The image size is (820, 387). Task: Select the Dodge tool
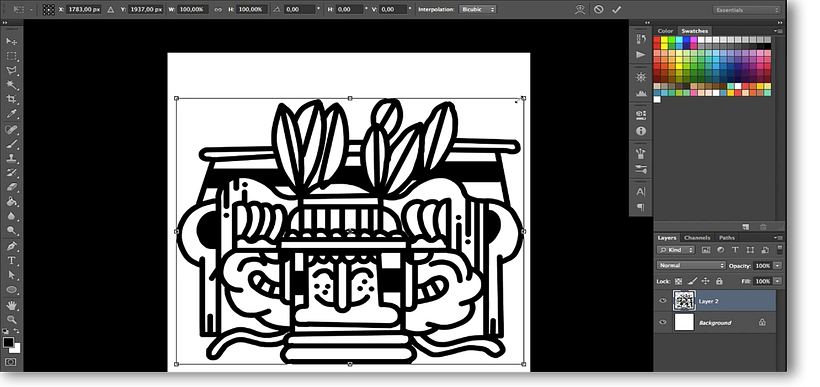click(x=12, y=231)
